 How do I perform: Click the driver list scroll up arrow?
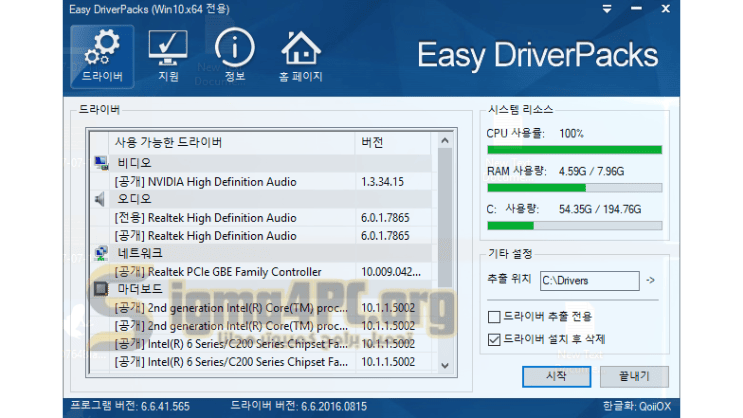coord(444,140)
